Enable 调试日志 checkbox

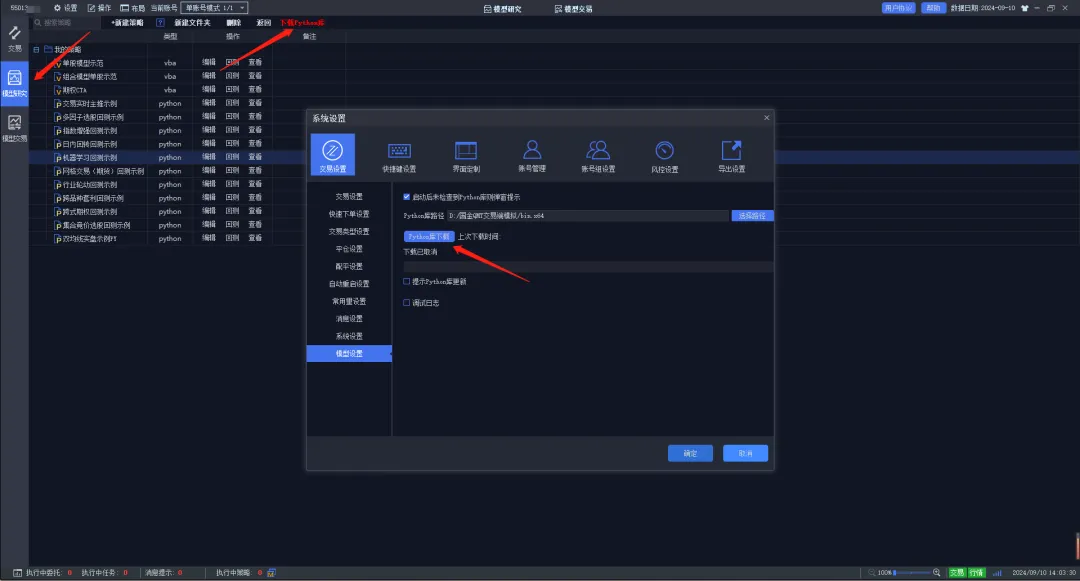pyautogui.click(x=406, y=303)
